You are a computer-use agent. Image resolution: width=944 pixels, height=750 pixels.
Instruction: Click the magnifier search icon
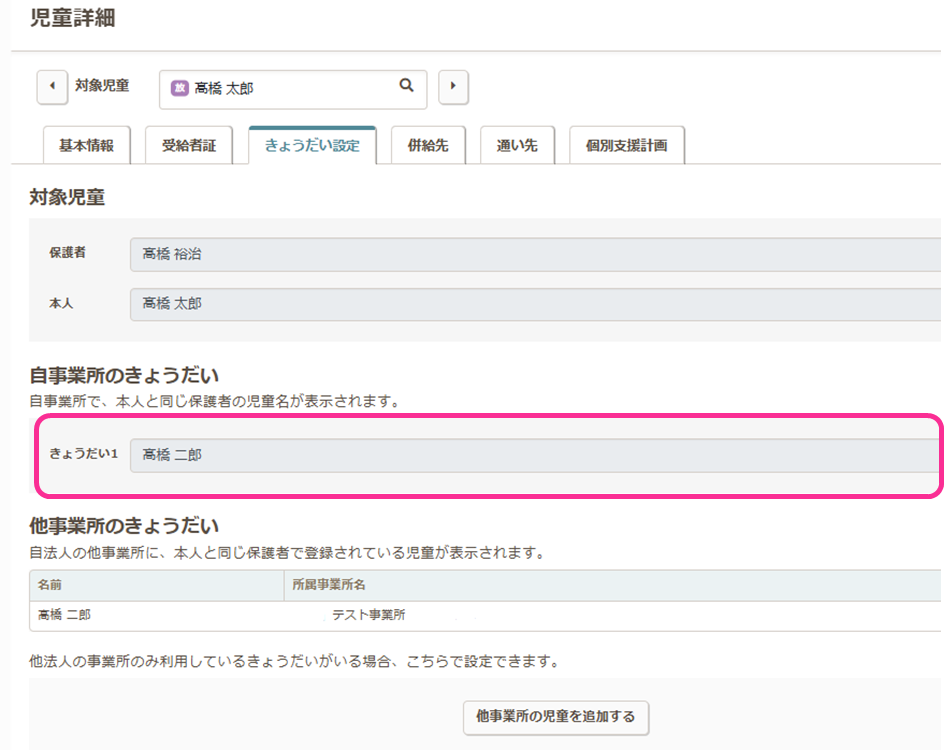(406, 86)
